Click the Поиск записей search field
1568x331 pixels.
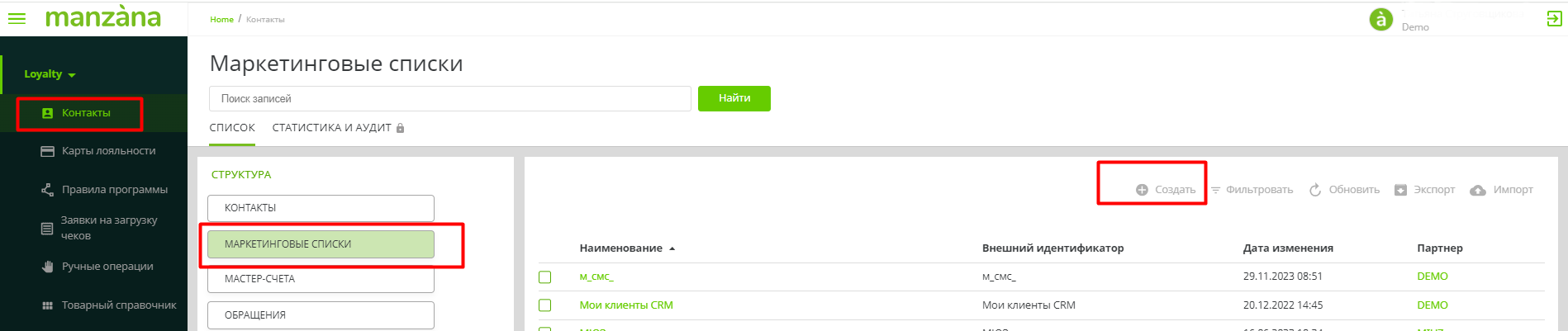coord(449,99)
